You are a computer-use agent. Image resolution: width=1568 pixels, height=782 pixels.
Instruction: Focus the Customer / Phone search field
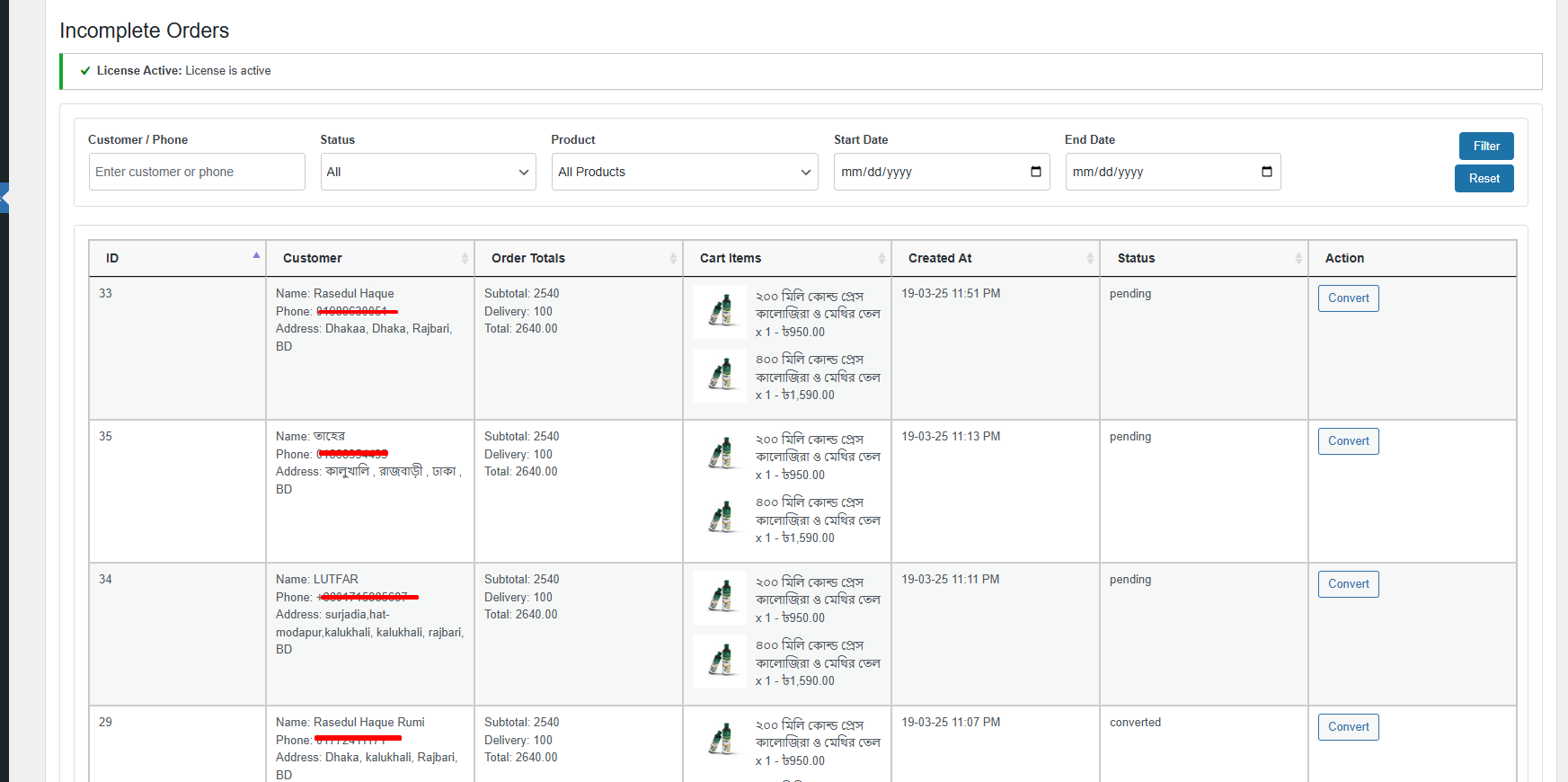click(x=197, y=172)
